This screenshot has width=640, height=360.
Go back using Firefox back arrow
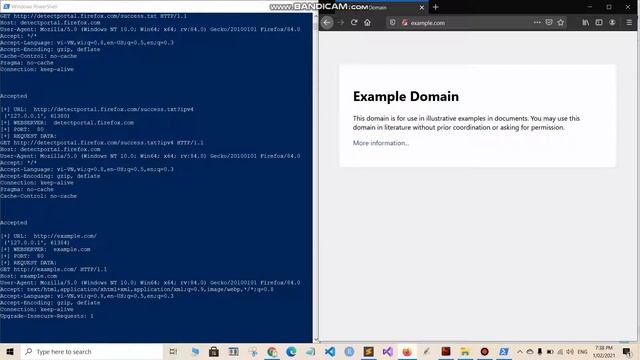[327, 23]
